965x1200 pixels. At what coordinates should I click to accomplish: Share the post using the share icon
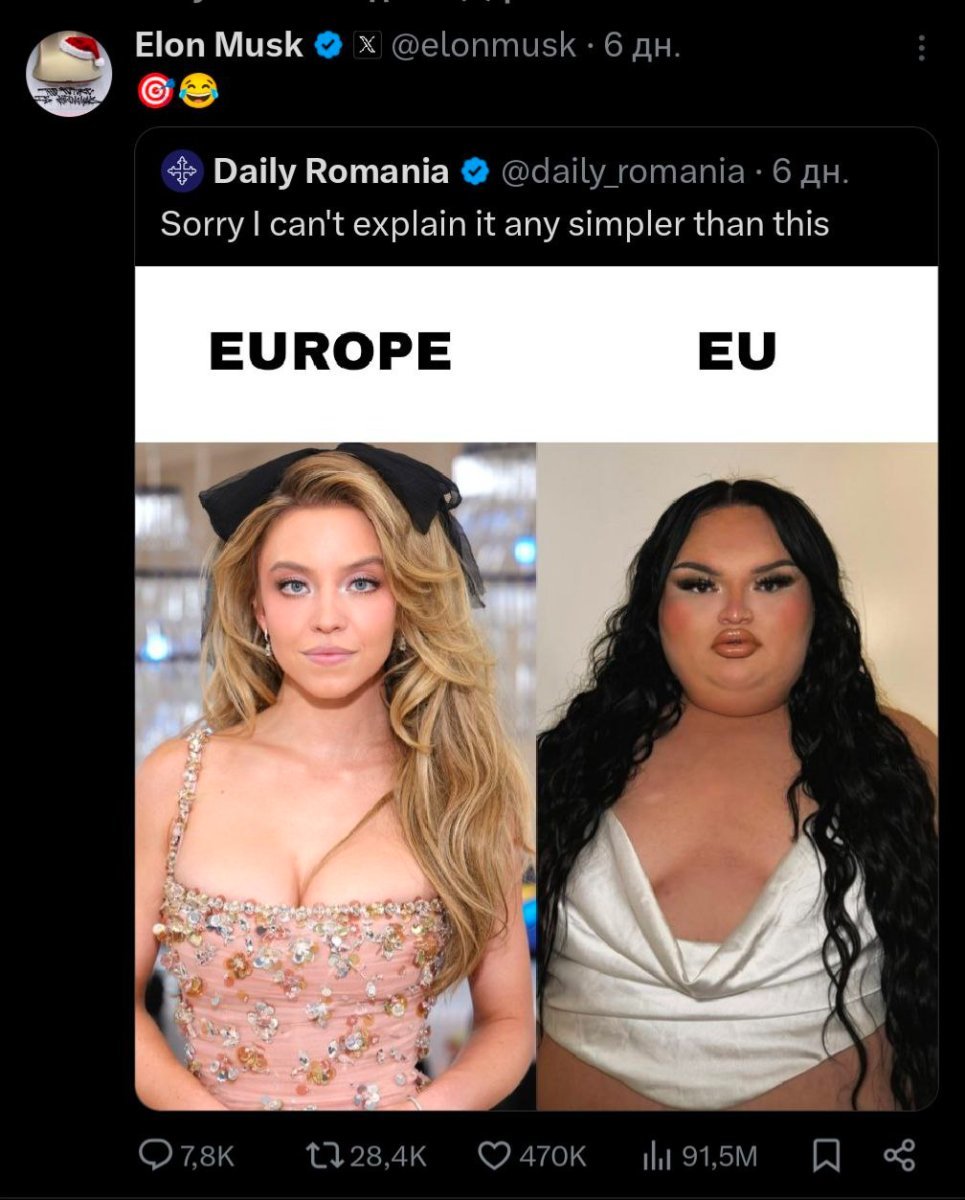point(900,1157)
